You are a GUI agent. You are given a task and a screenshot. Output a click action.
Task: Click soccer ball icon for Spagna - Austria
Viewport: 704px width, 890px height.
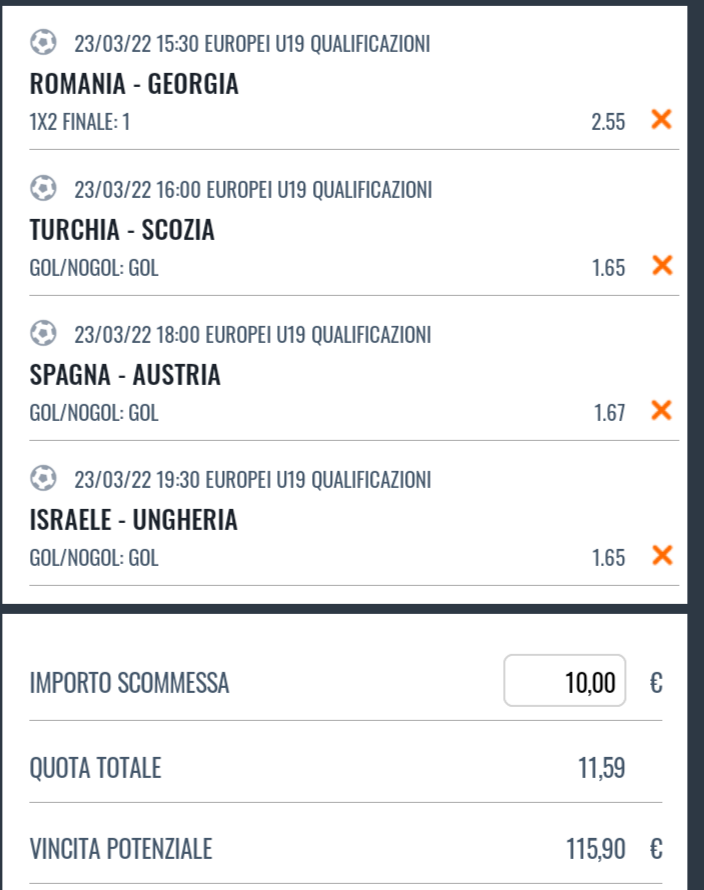tap(43, 334)
